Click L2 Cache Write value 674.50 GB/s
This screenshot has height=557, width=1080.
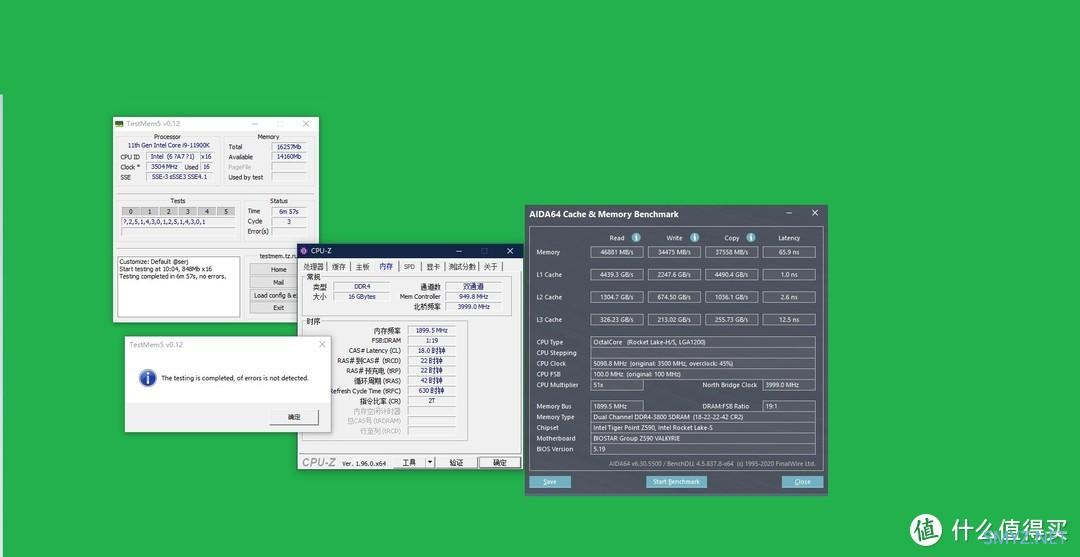point(674,297)
